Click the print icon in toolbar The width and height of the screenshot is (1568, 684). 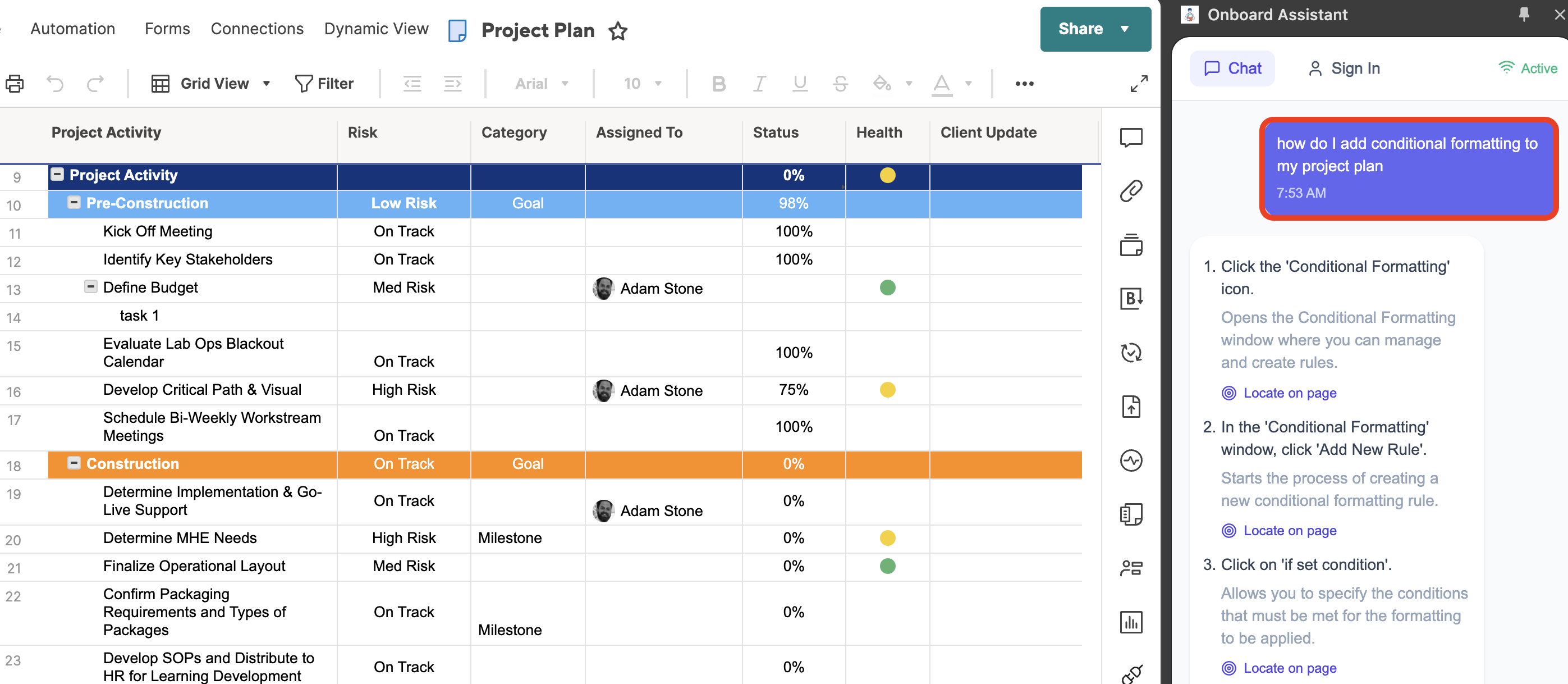pyautogui.click(x=15, y=84)
